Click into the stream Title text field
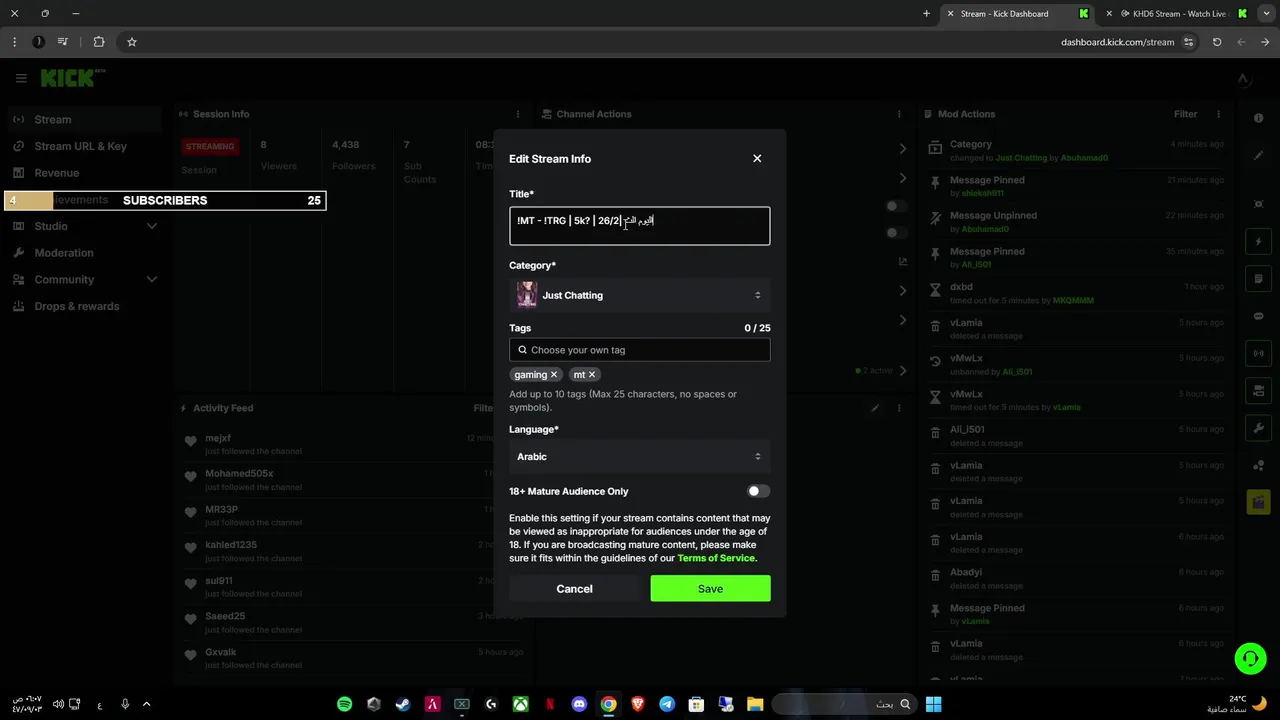 tap(640, 226)
